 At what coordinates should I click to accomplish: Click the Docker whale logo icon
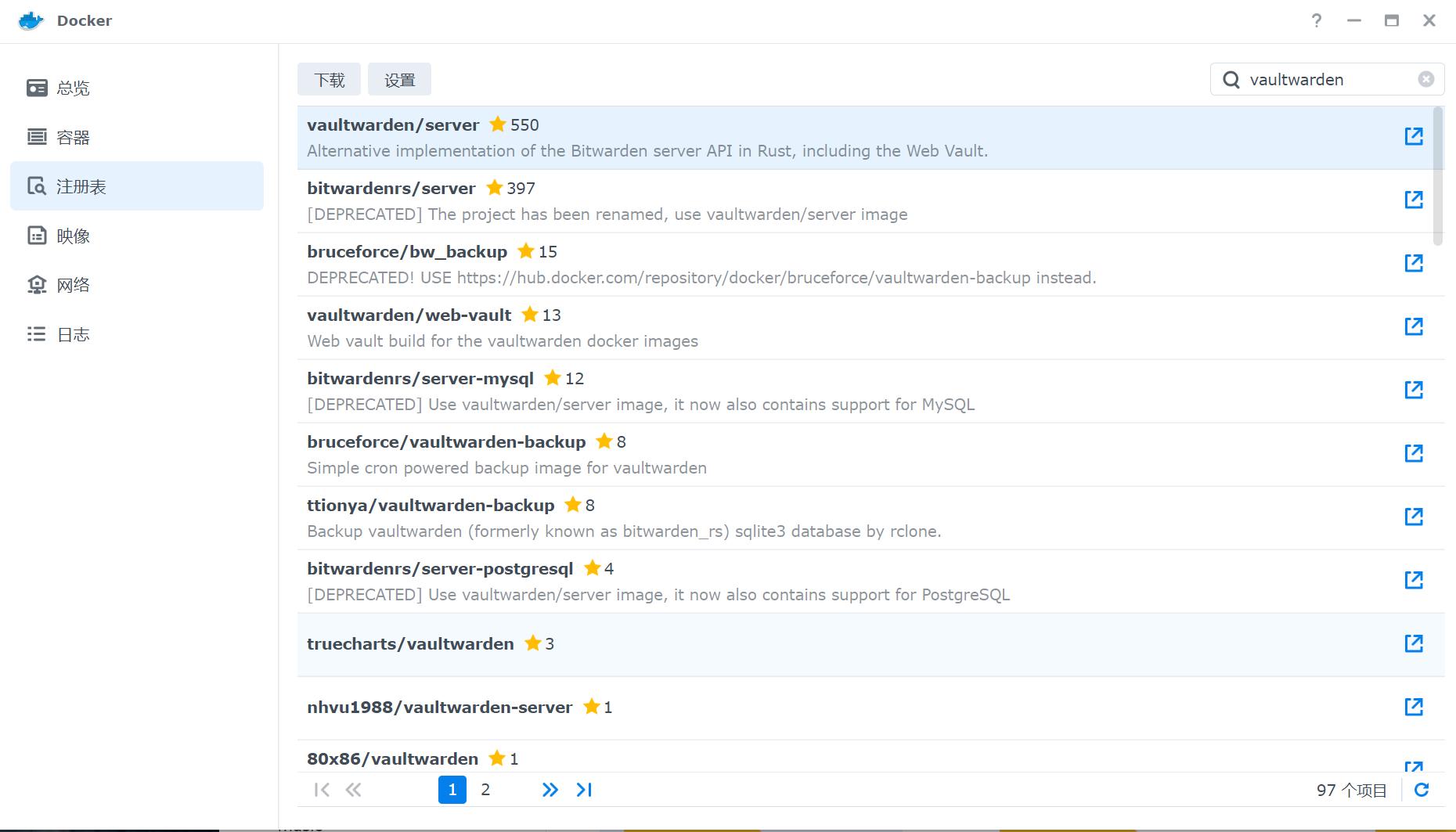coord(31,20)
